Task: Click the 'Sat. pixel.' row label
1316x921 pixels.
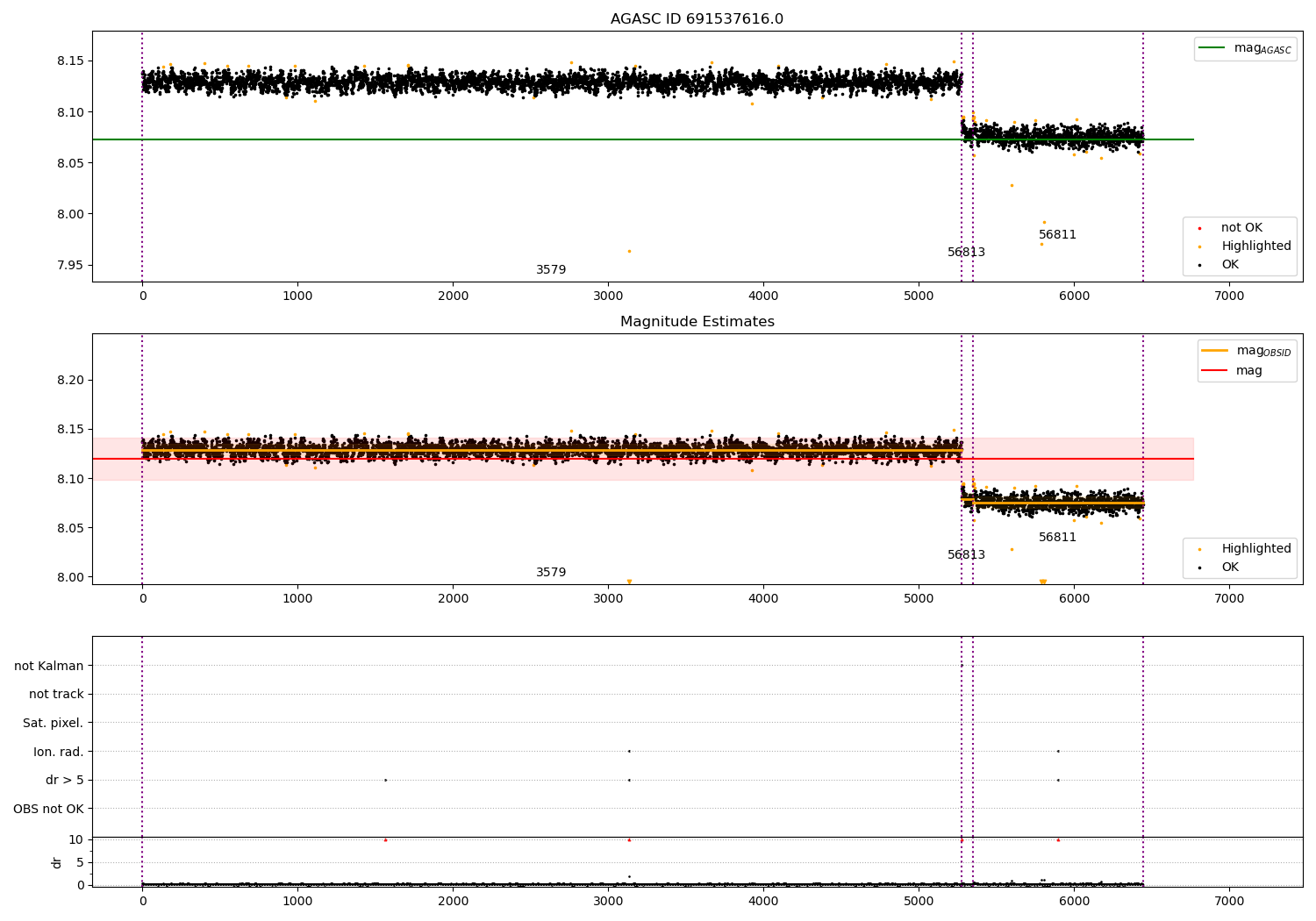Action: (54, 723)
